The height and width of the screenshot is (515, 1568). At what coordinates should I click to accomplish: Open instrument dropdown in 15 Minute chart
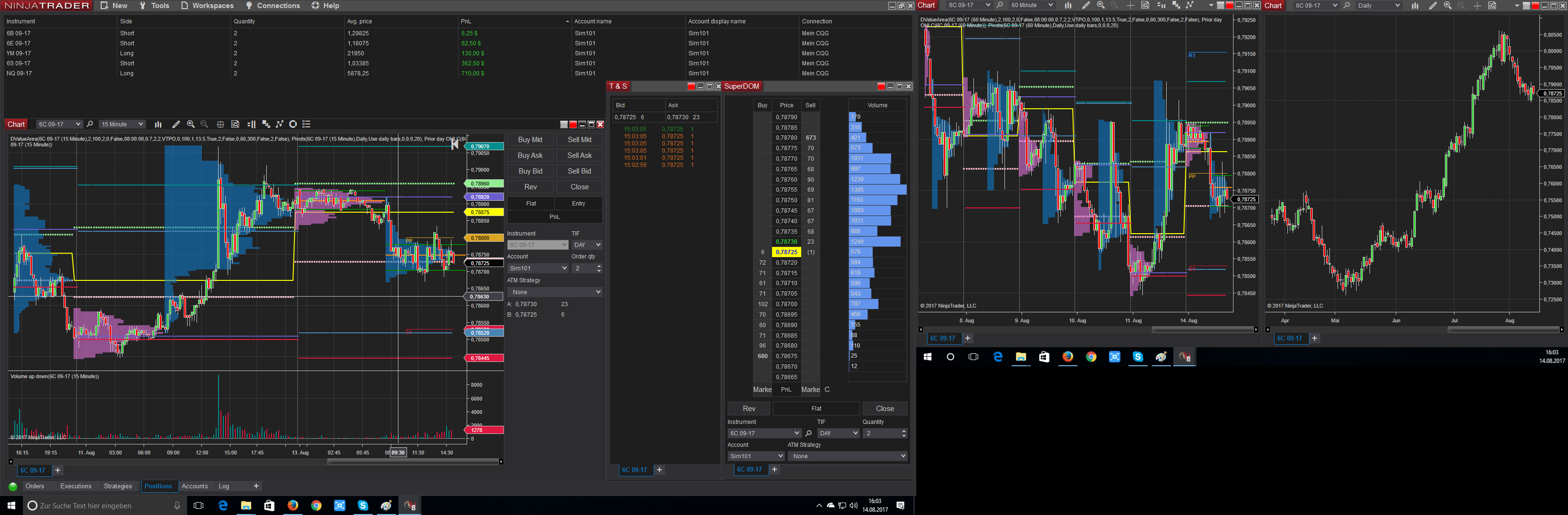[59, 124]
